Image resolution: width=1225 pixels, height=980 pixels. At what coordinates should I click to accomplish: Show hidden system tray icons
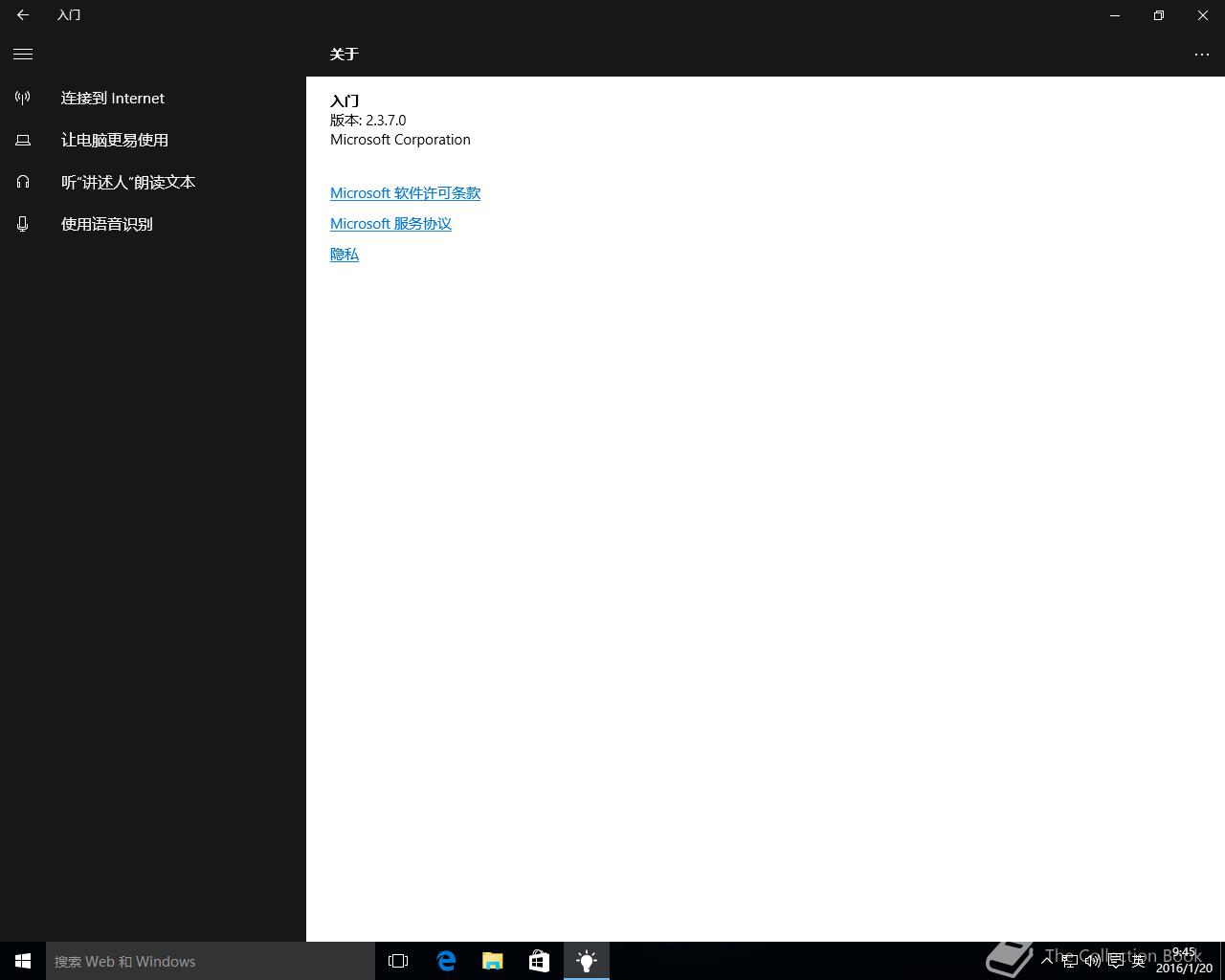tap(1047, 961)
